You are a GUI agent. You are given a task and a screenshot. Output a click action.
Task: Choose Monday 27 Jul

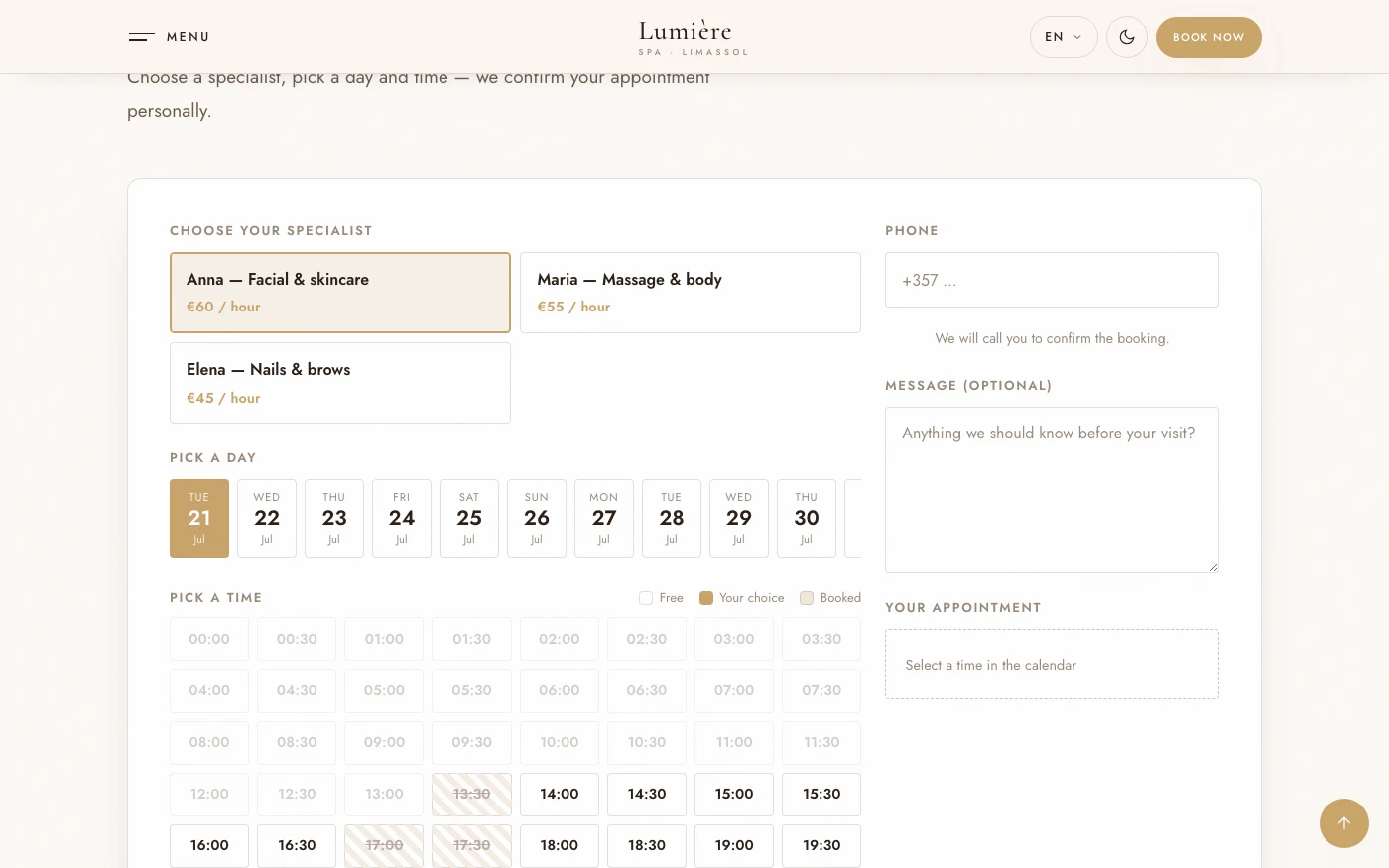tap(604, 518)
